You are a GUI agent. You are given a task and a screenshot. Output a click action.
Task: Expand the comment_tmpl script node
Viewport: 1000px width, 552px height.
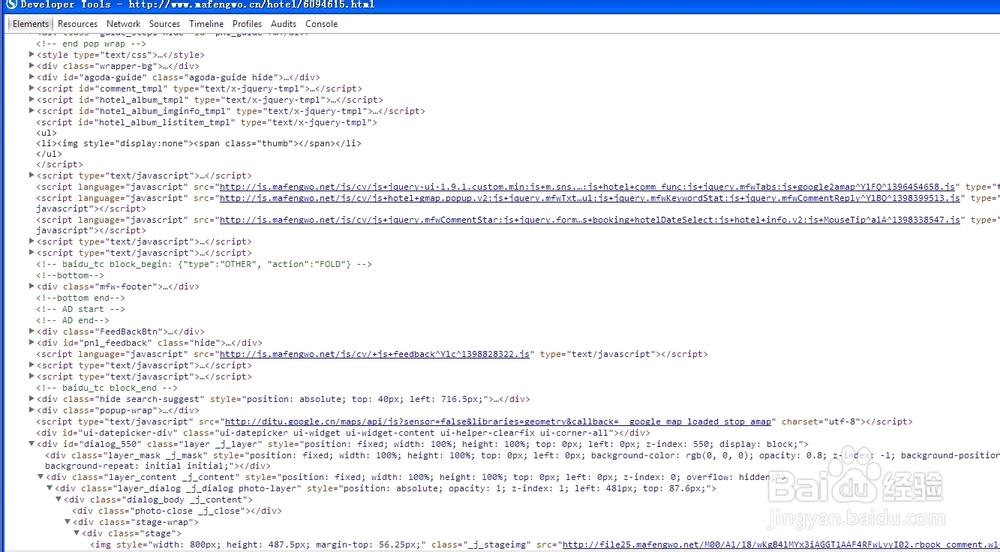31,89
